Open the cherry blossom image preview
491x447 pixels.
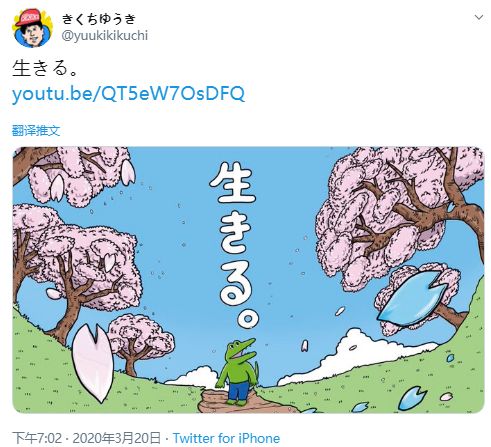coord(248,280)
